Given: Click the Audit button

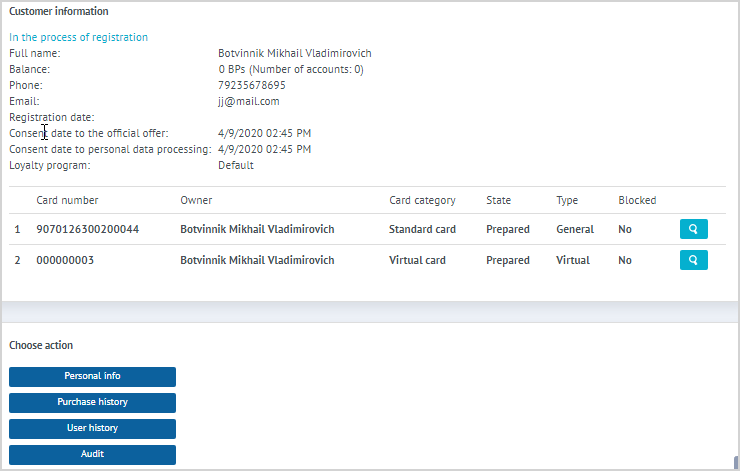Looking at the screenshot, I should click(92, 454).
